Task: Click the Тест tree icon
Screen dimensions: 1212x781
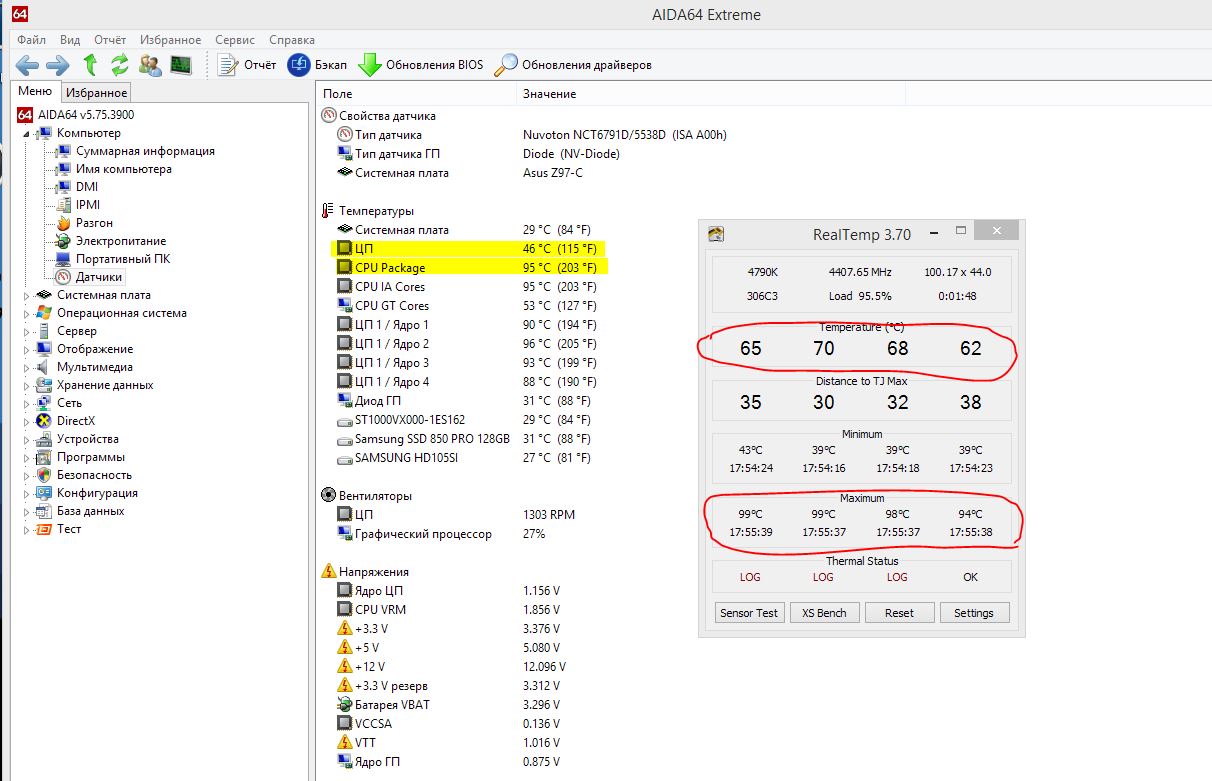Action: 43,529
